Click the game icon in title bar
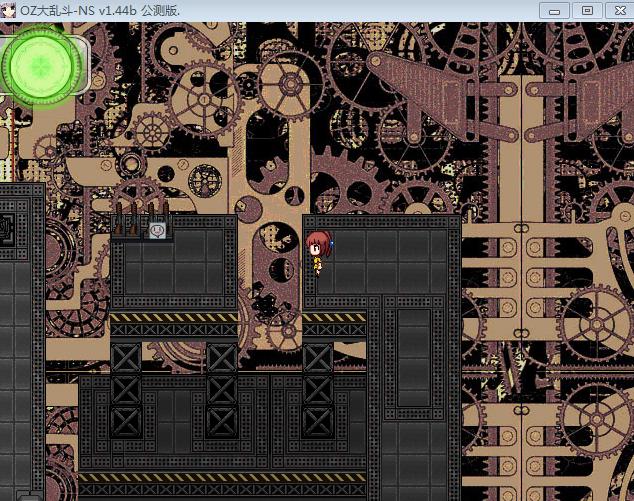 [8, 10]
